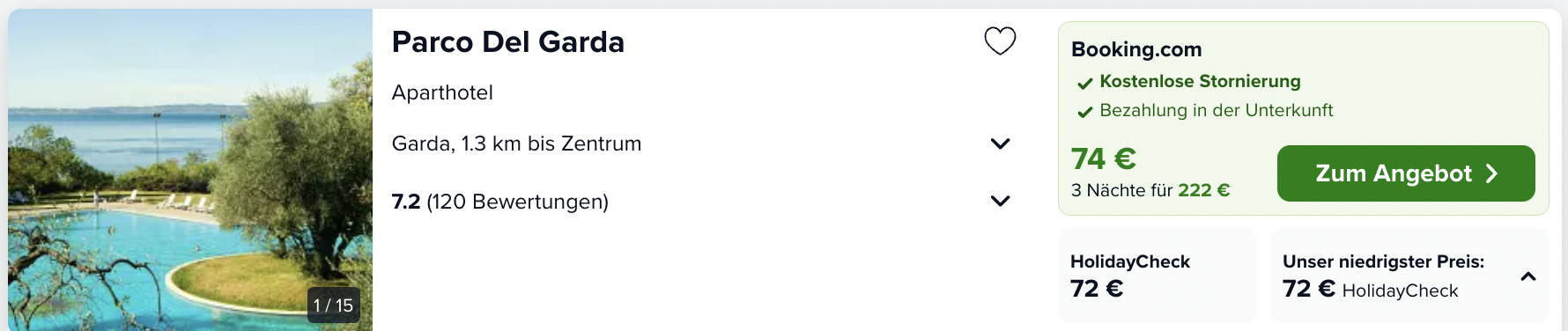Open the Parco Del Garda title
Image resolution: width=1568 pixels, height=331 pixels.
click(508, 41)
